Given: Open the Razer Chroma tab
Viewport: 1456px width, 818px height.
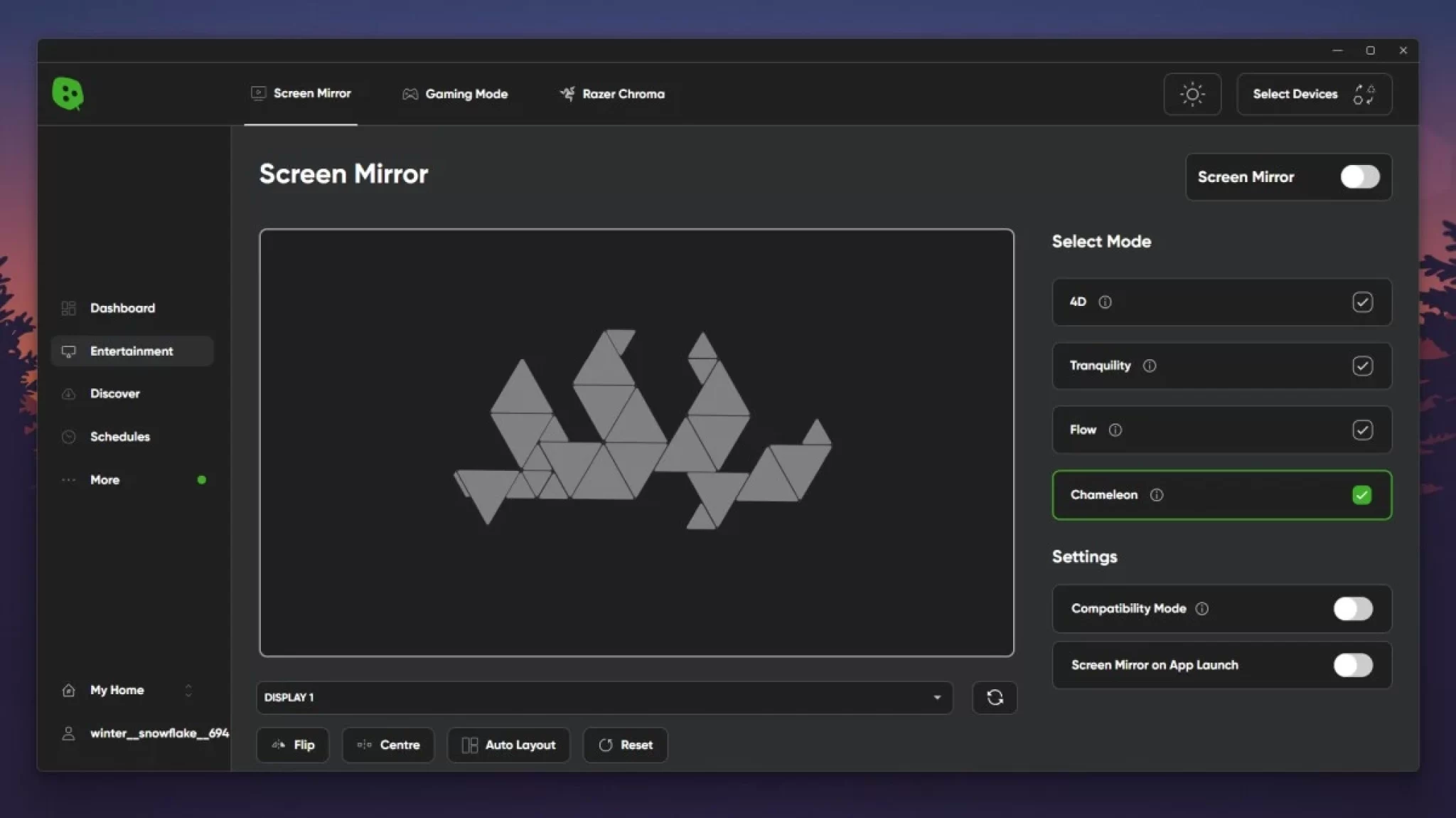Looking at the screenshot, I should (x=612, y=94).
